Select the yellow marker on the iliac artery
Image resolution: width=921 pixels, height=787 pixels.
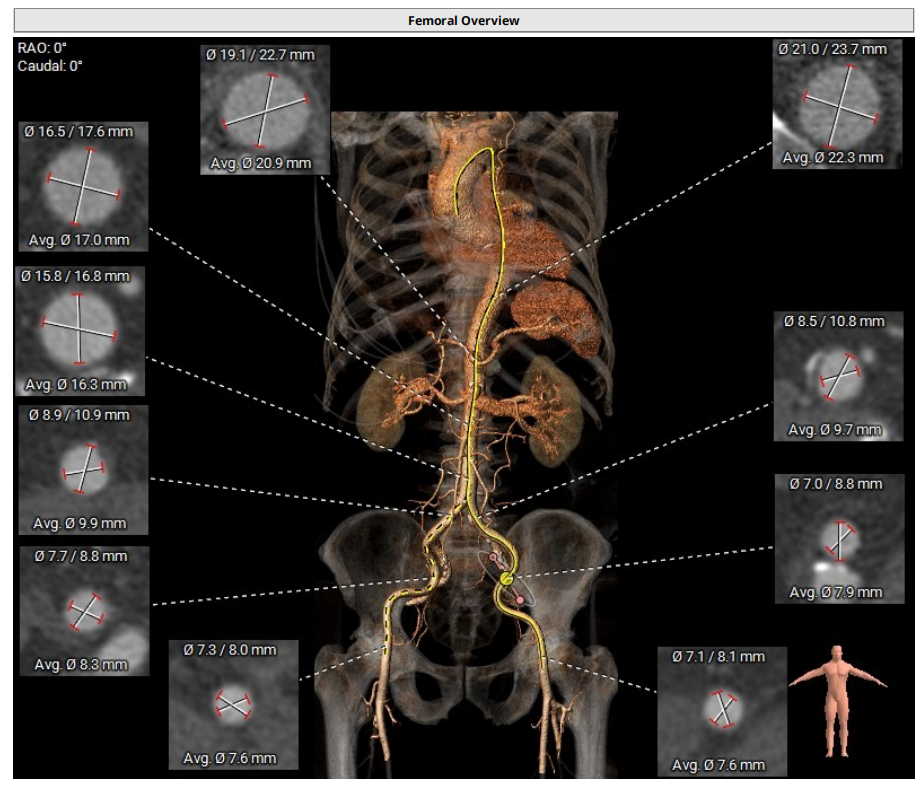coord(507,578)
